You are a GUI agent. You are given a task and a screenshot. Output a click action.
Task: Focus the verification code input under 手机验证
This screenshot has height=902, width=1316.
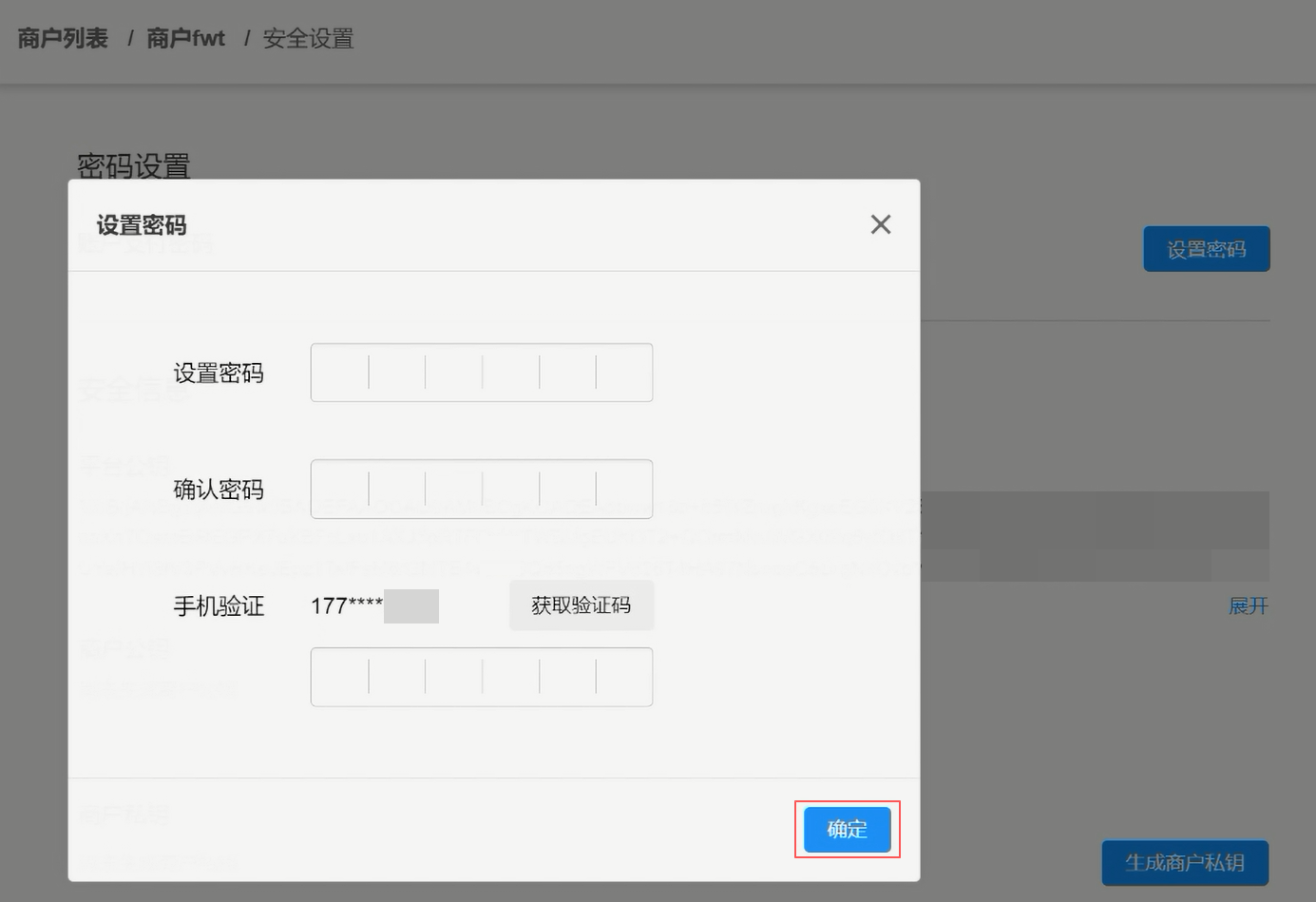click(x=339, y=677)
